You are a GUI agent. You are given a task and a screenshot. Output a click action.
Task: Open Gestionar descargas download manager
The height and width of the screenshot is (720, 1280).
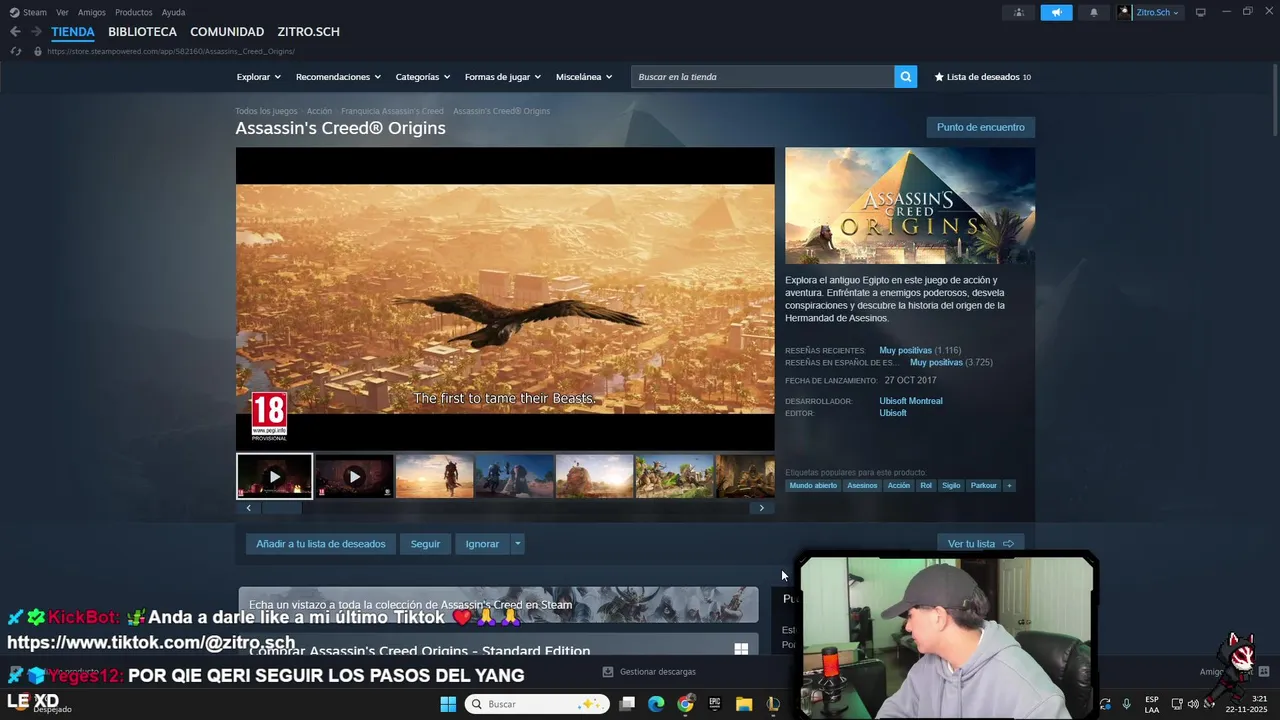tap(650, 672)
